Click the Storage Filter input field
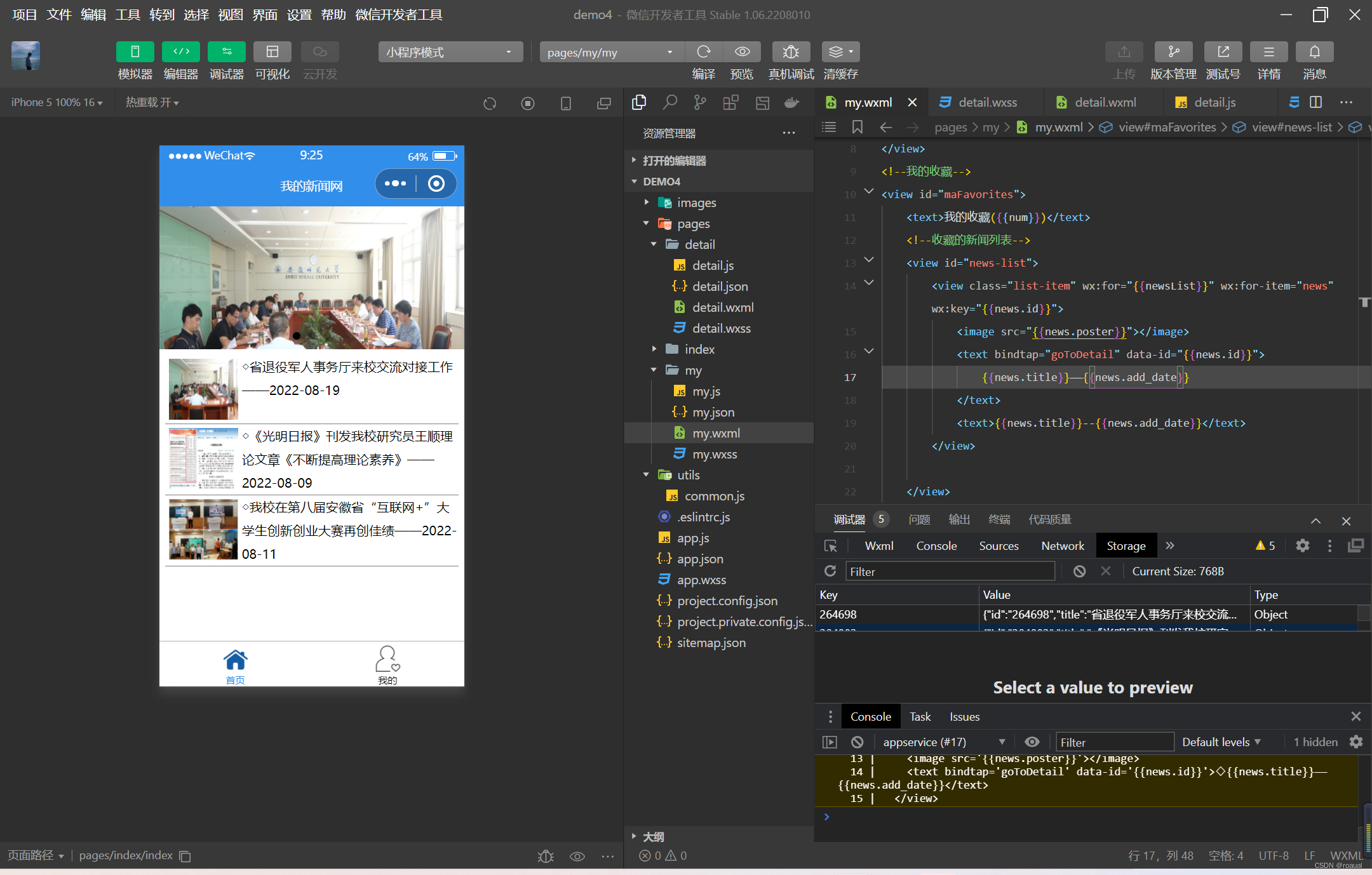Screen dimensions: 1372x875 950,571
